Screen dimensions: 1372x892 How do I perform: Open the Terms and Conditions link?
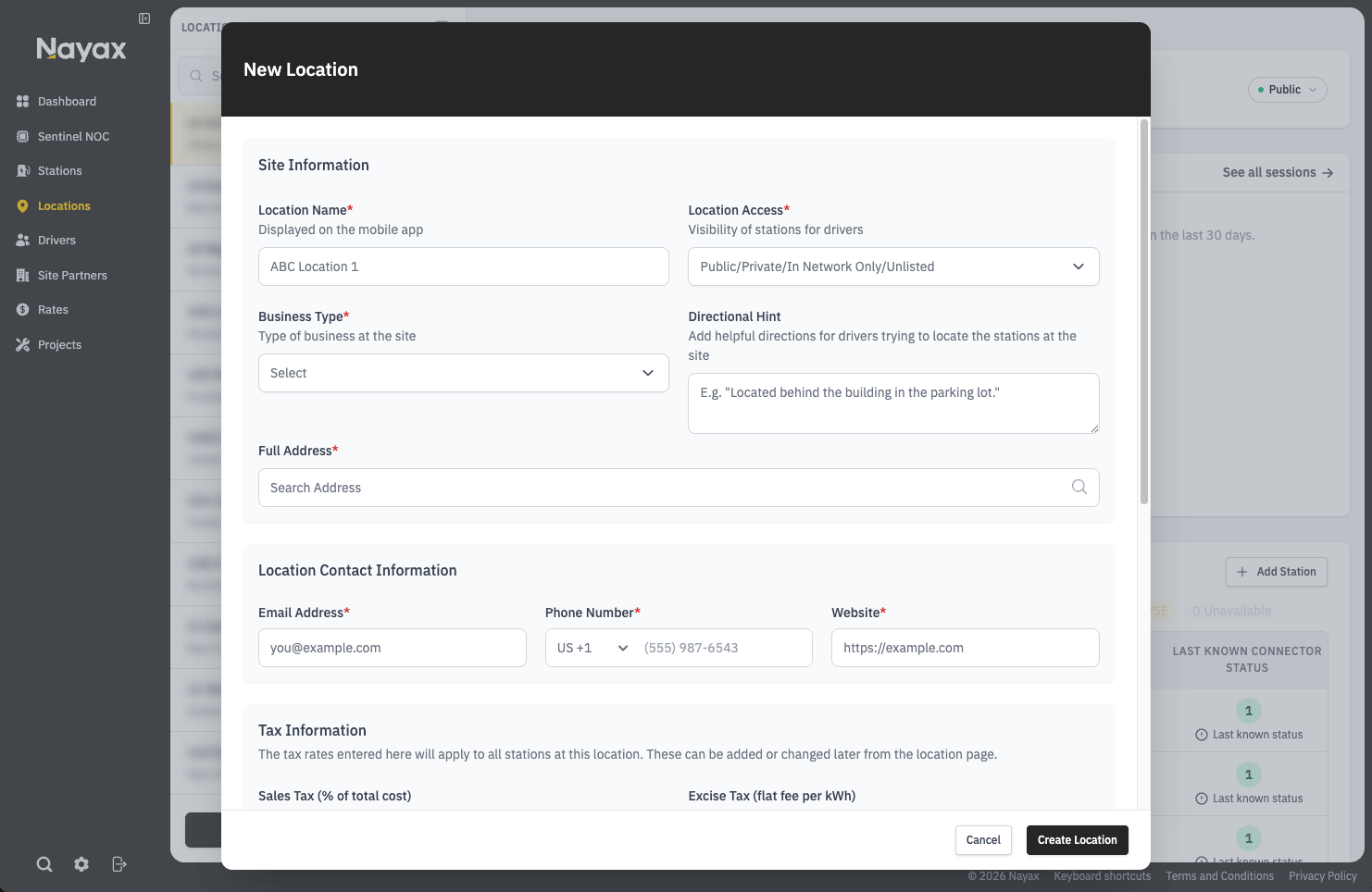pos(1220,876)
